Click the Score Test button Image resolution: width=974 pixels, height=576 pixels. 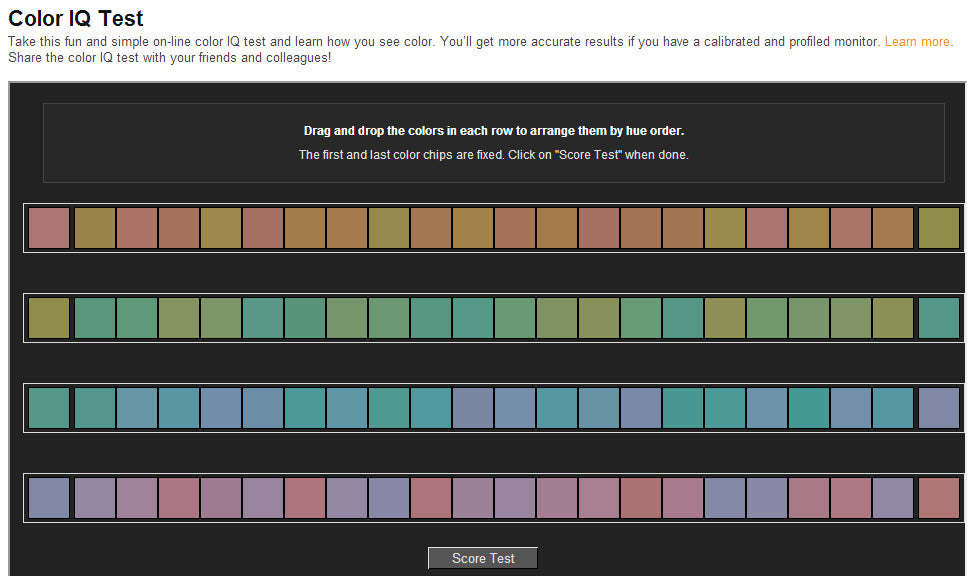coord(482,557)
